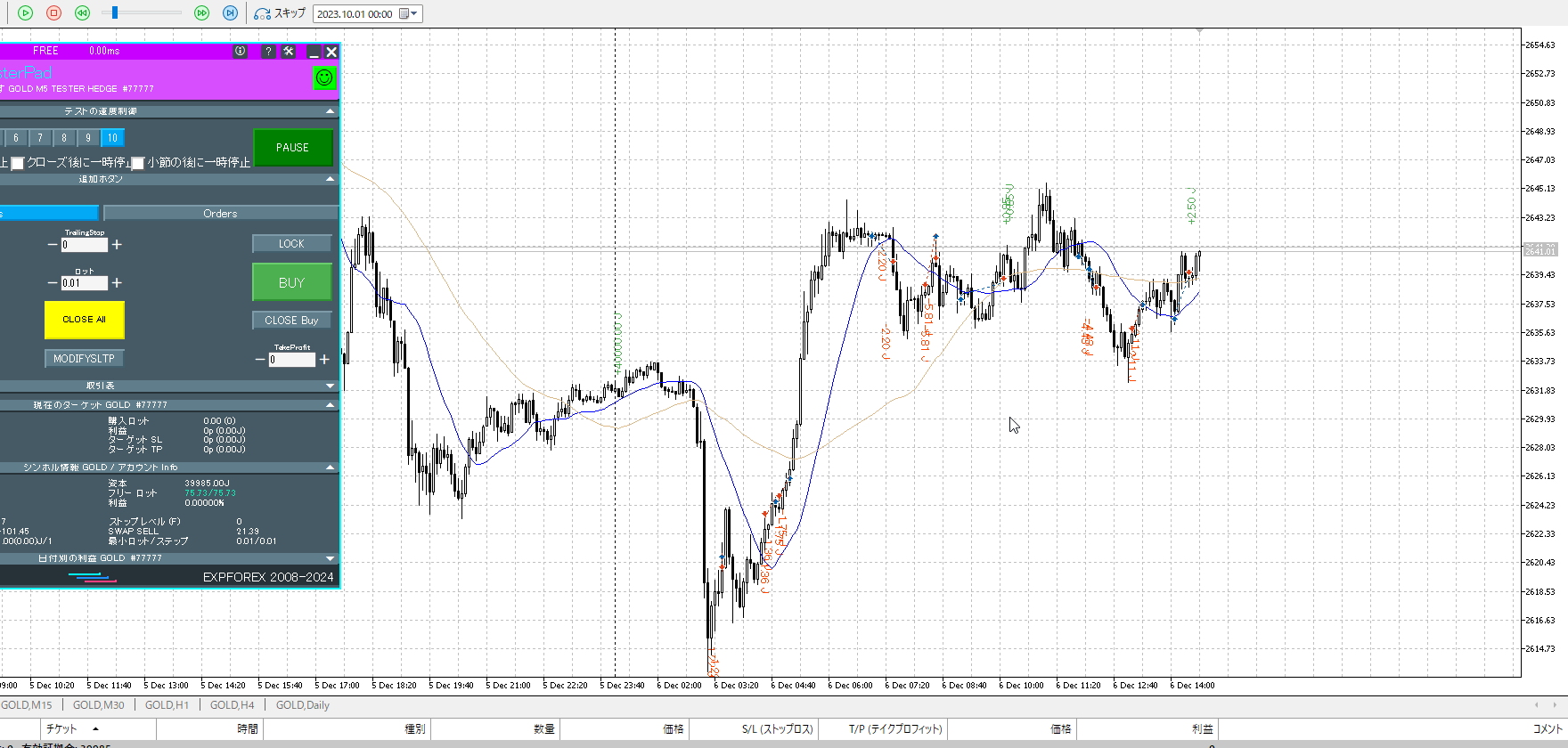Click the green fast-forward icon
The width and height of the screenshot is (1568, 748).
[202, 13]
